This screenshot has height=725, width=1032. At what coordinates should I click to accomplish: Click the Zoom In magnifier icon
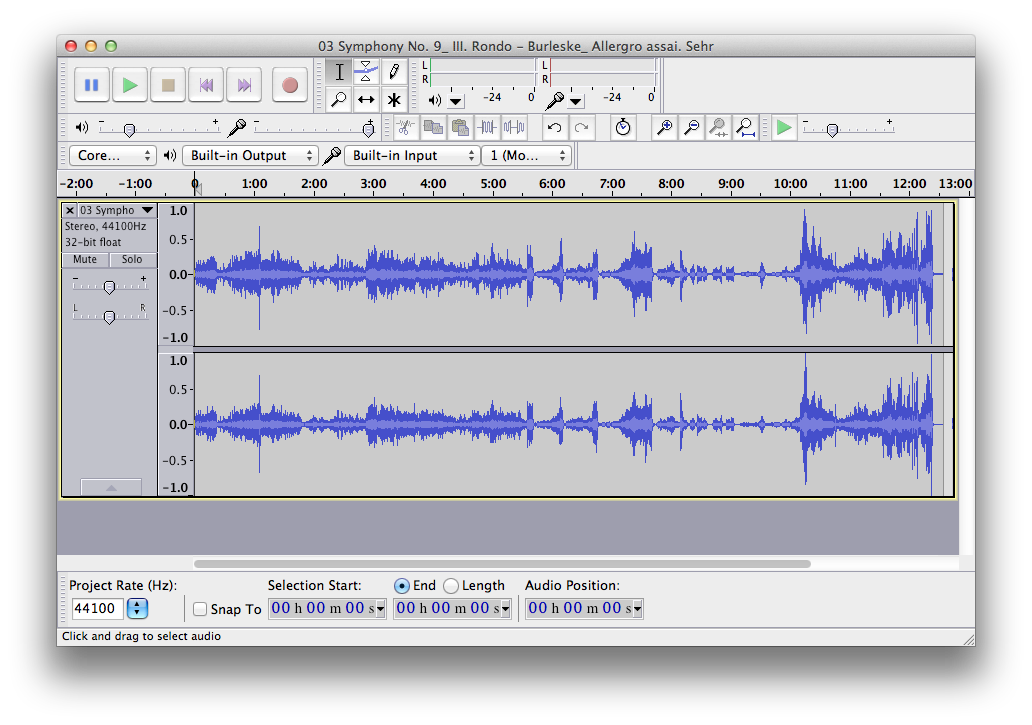663,127
